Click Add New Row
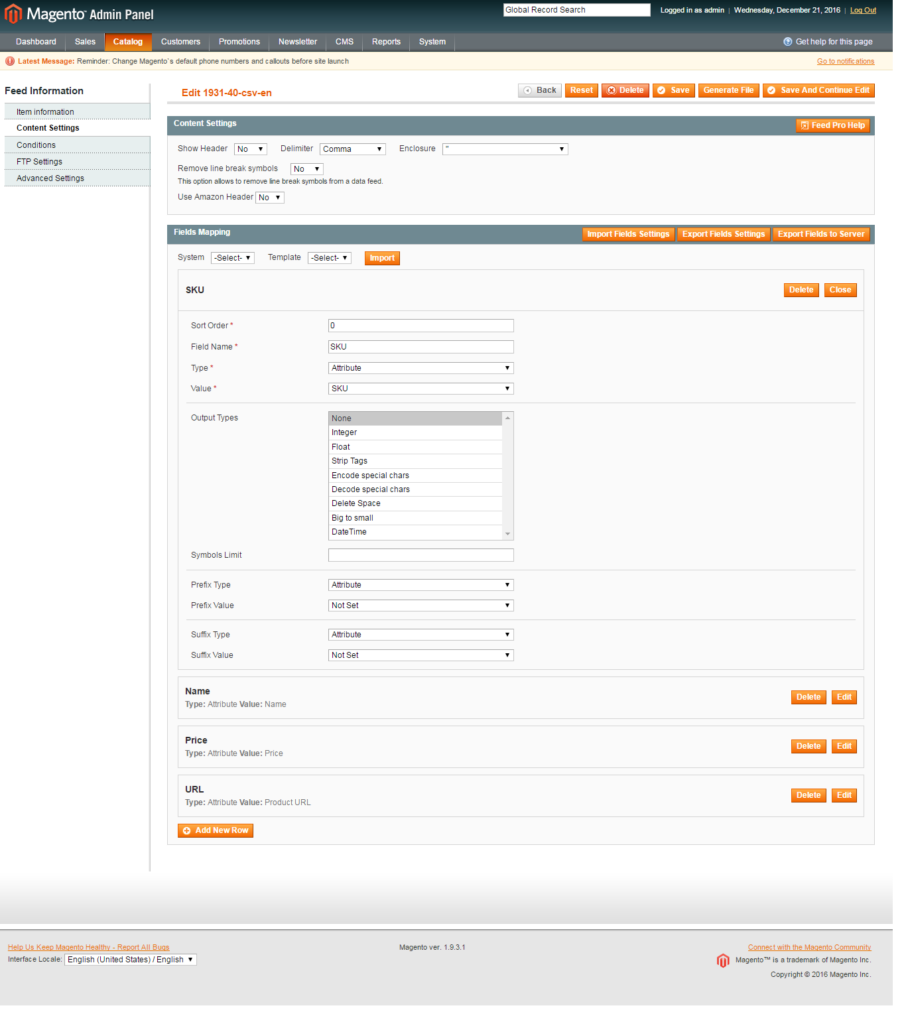906x1024 pixels. click(x=216, y=831)
